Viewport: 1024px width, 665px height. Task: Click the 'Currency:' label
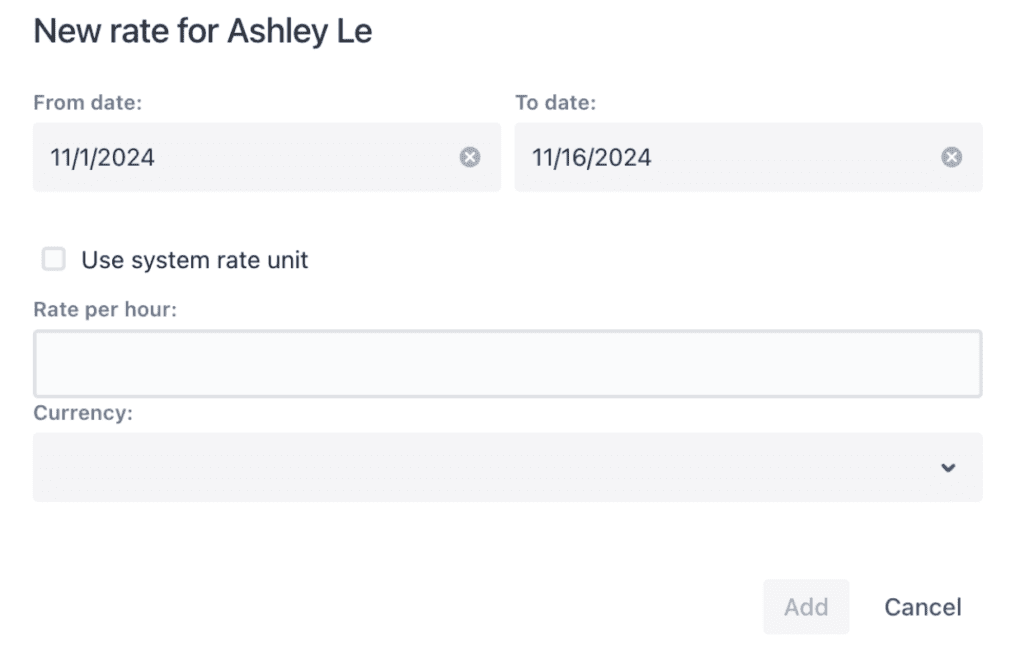pos(83,413)
